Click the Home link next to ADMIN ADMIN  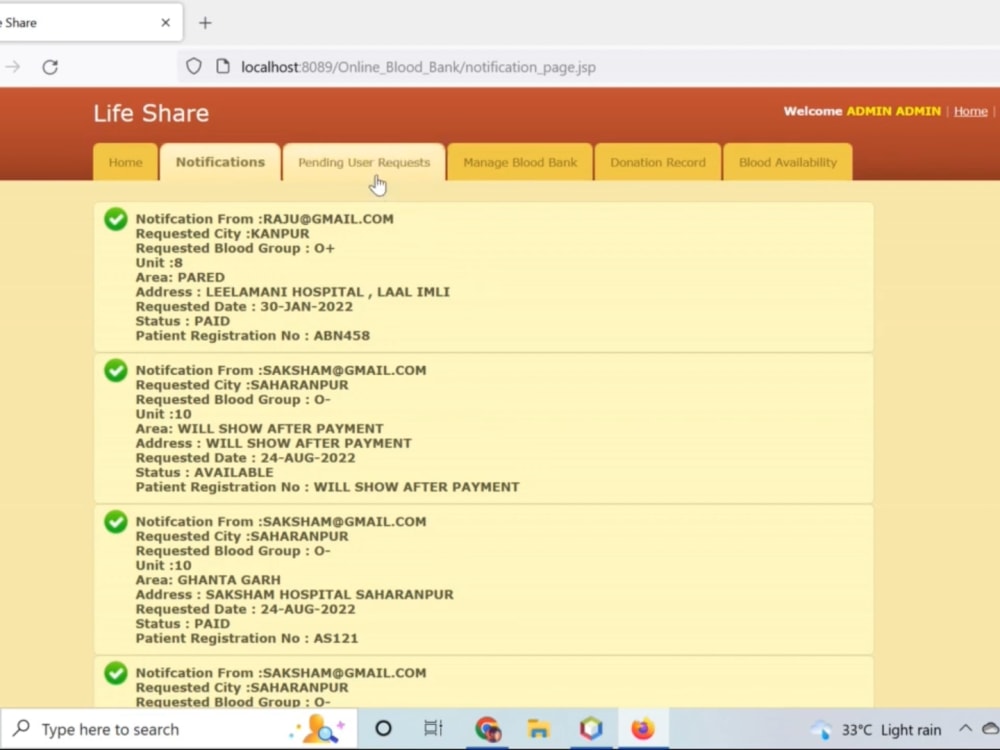(x=971, y=111)
